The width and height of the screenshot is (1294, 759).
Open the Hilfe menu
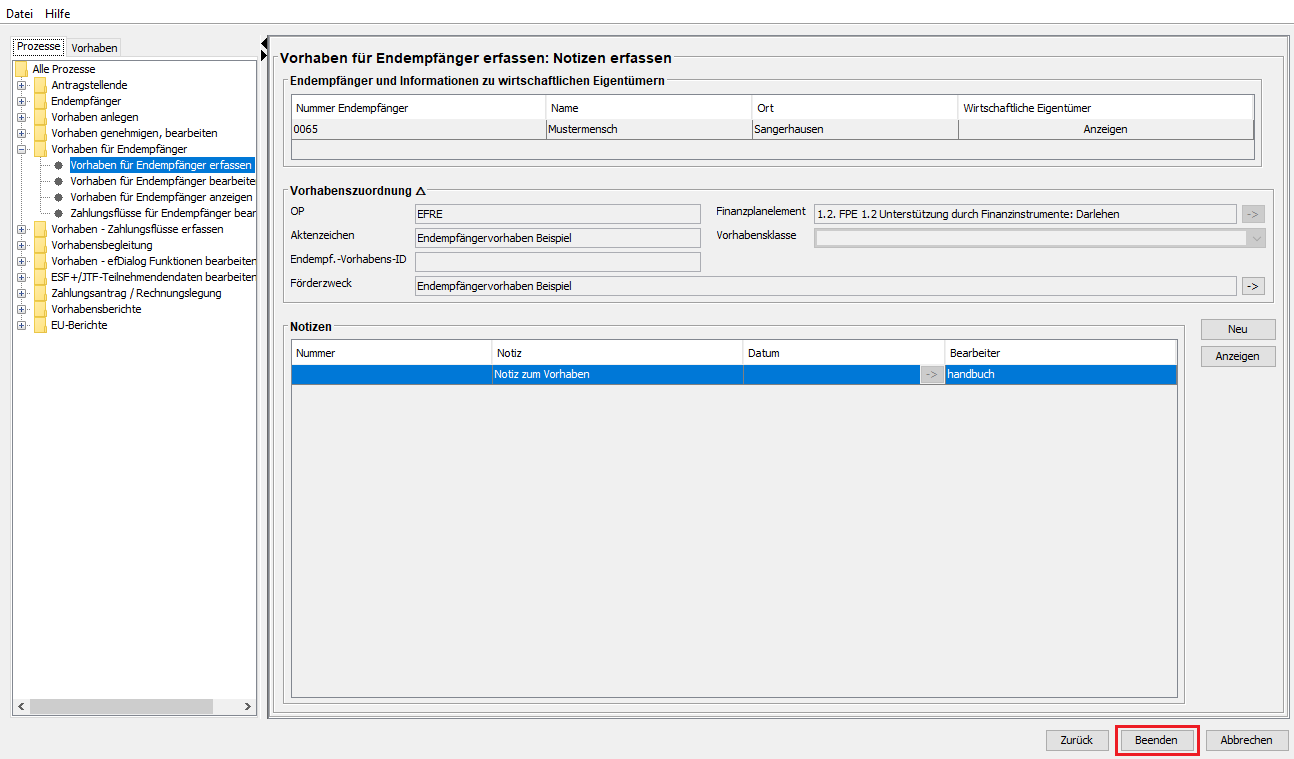(58, 14)
